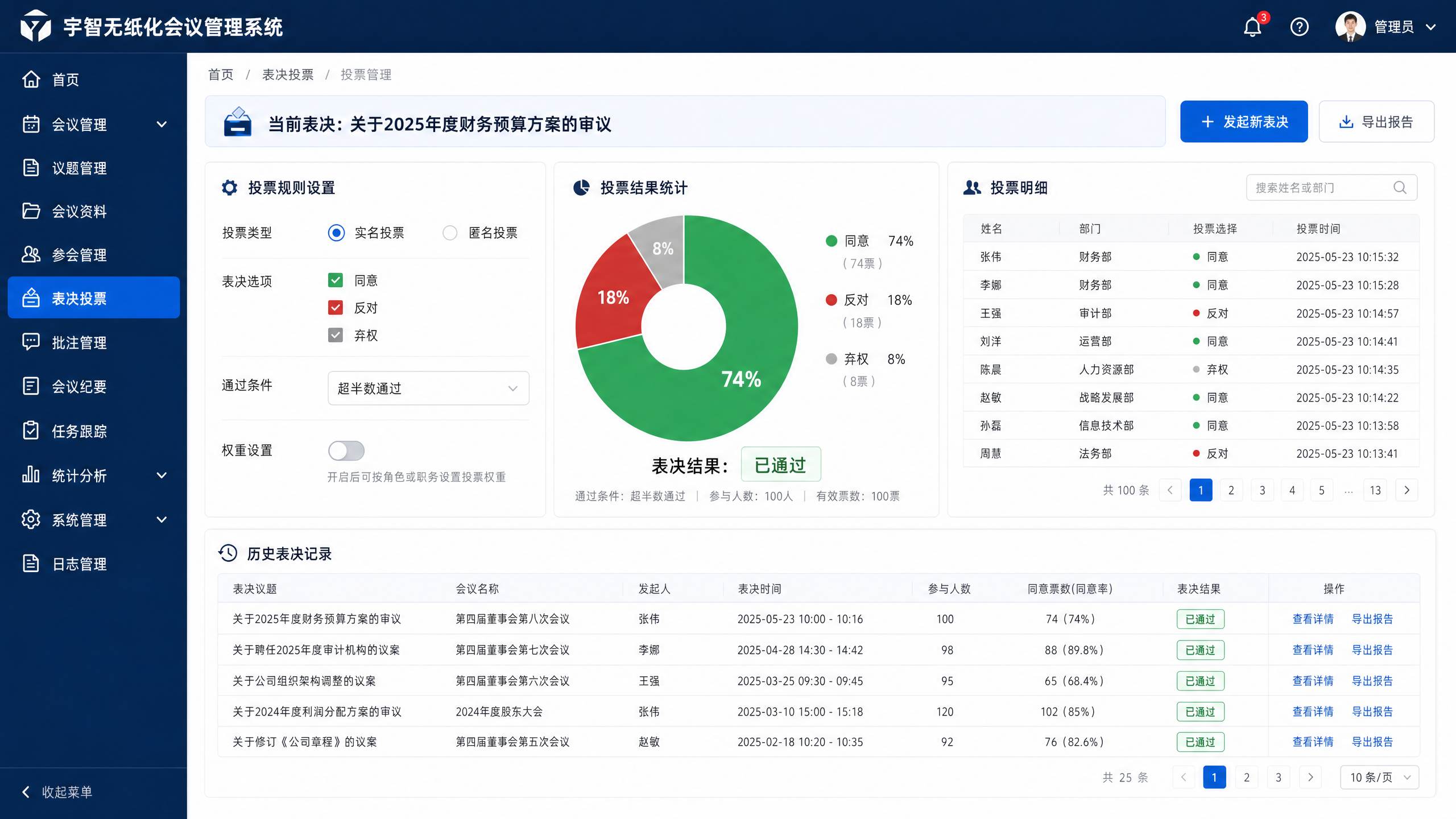
Task: Click the 议题管理 document icon
Action: point(31,168)
